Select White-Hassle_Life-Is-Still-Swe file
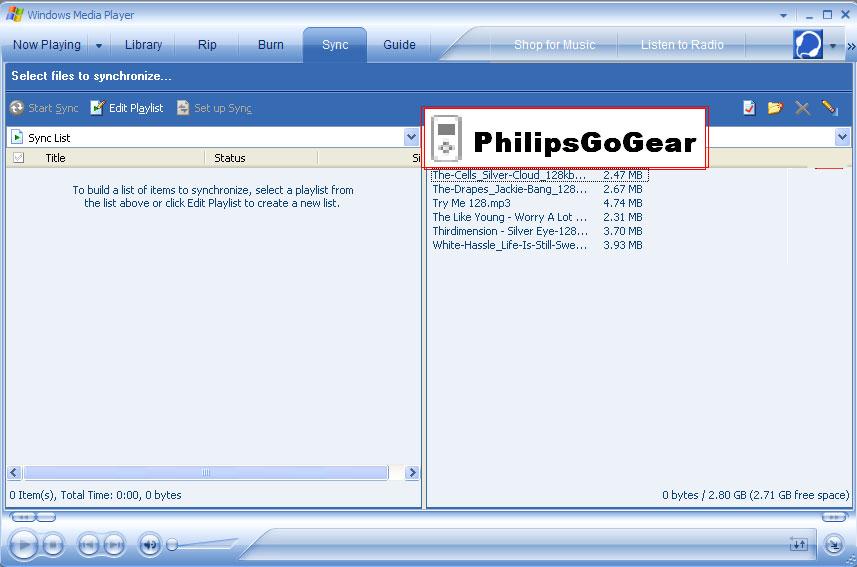 (538, 245)
